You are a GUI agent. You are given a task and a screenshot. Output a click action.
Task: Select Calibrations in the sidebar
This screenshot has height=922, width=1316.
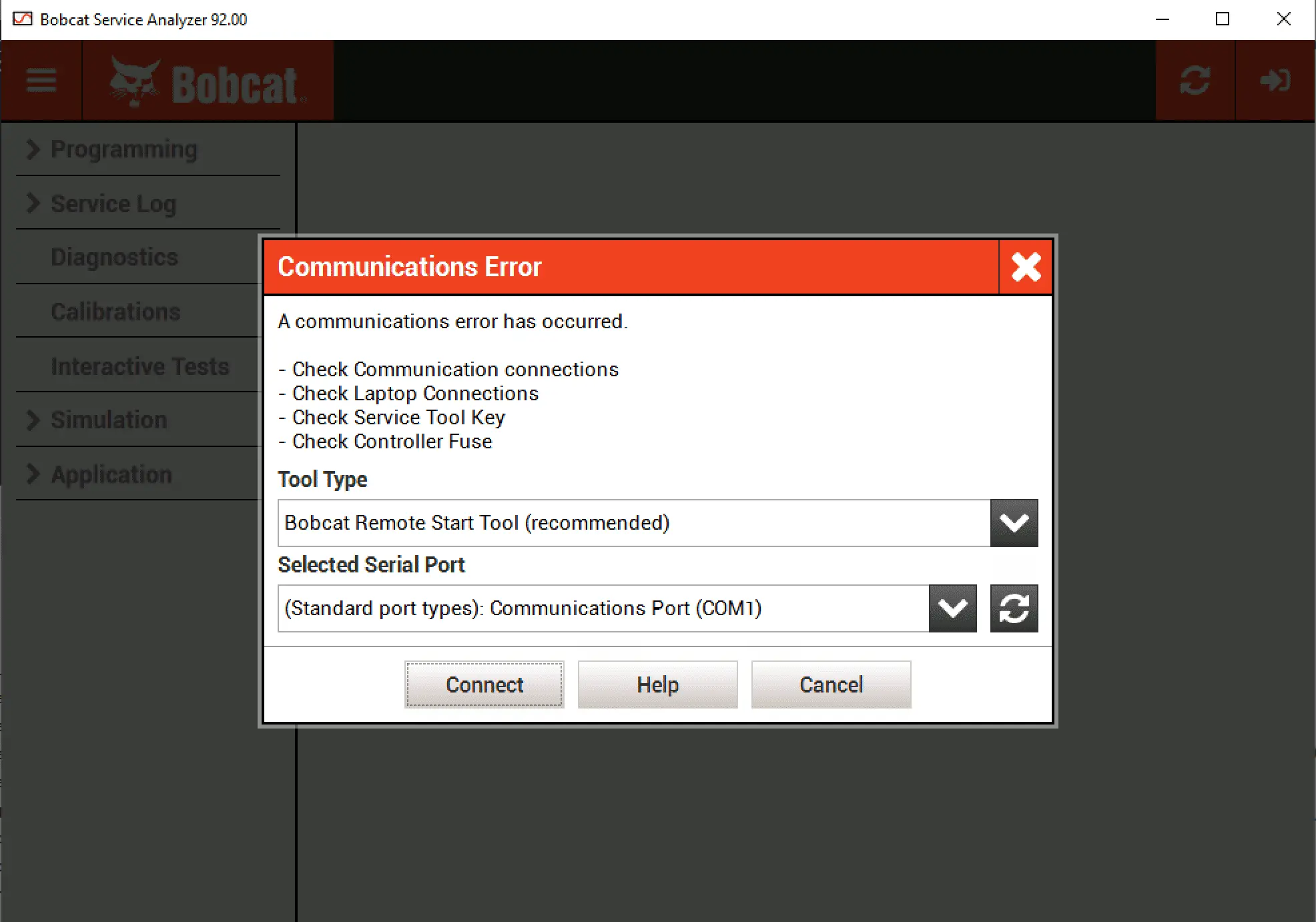[x=115, y=312]
